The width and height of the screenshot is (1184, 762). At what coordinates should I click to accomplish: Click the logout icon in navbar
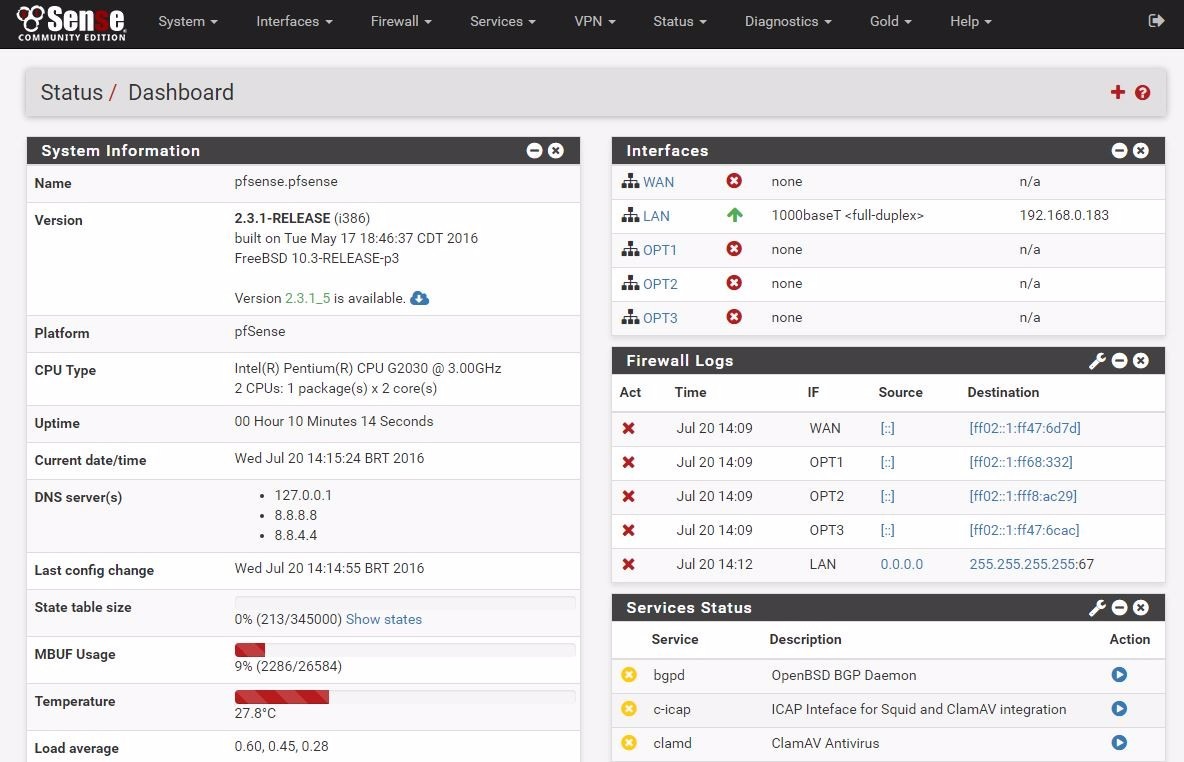click(x=1156, y=20)
